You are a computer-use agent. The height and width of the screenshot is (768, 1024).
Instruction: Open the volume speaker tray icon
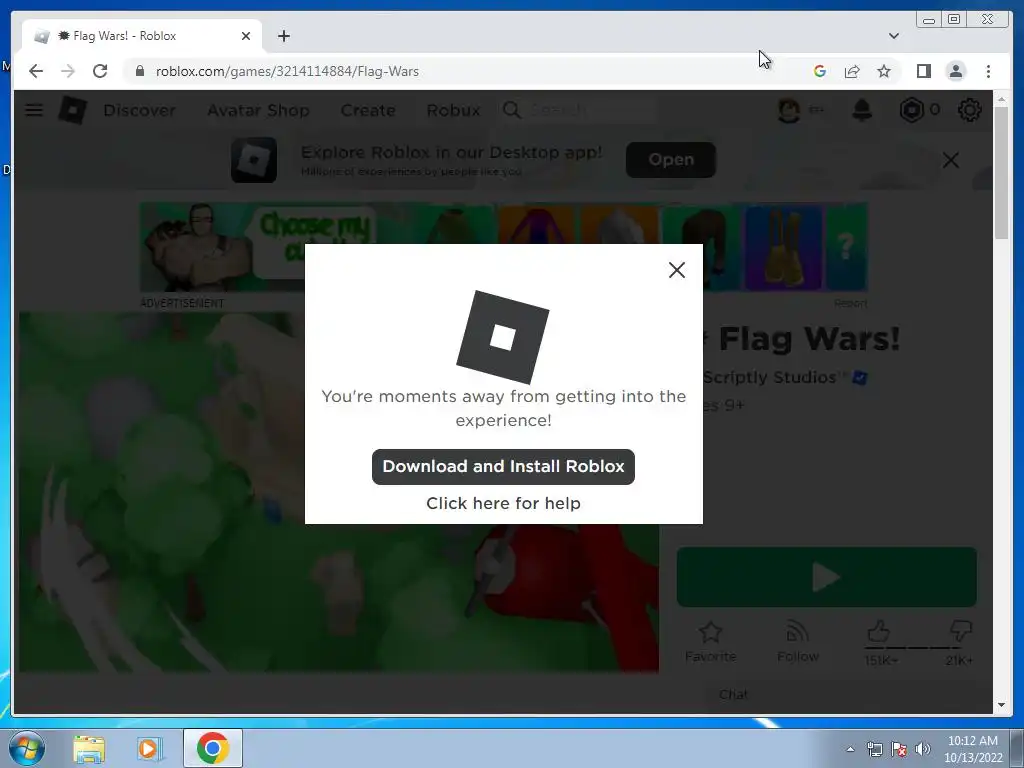pos(923,749)
